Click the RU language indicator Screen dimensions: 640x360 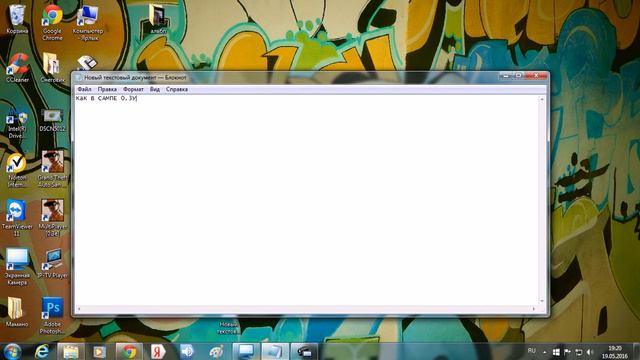[x=531, y=351]
